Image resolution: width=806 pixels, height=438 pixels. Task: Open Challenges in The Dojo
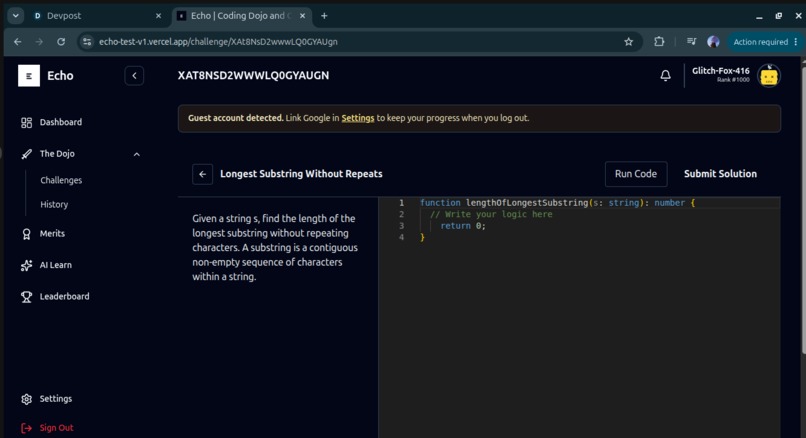[61, 180]
